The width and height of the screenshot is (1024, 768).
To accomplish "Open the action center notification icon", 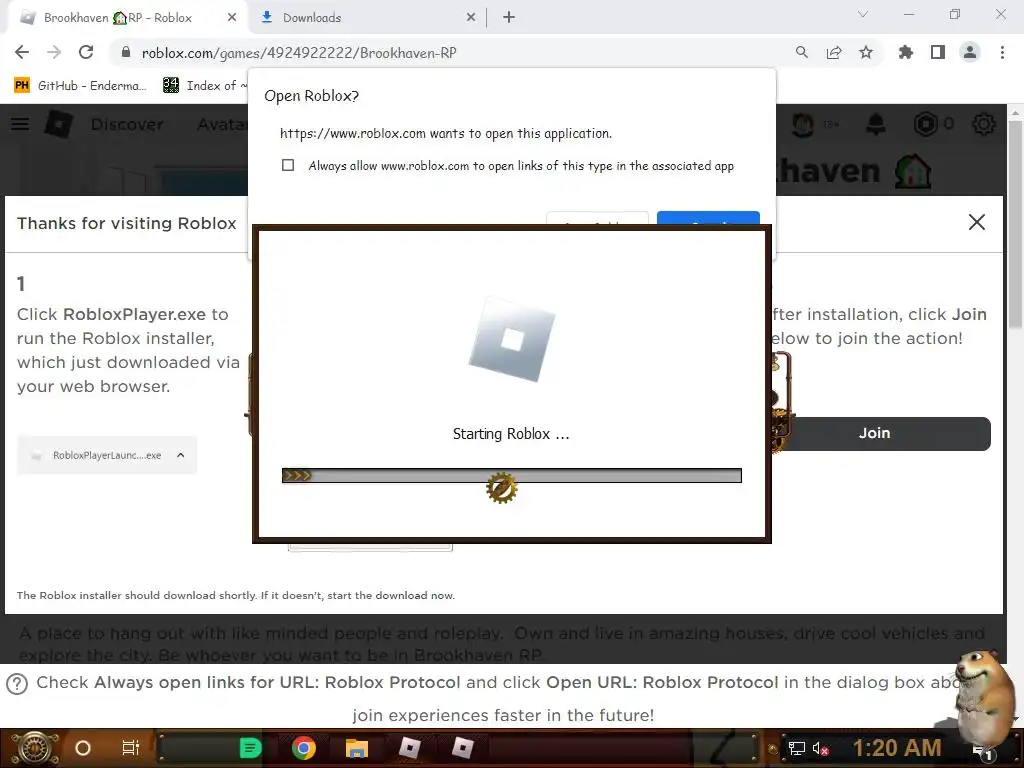I will pos(982,751).
